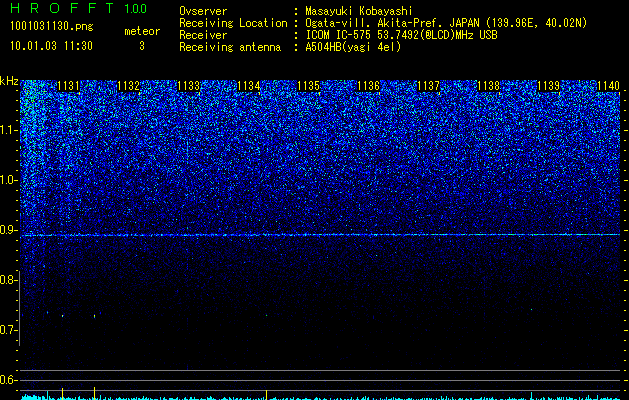This screenshot has height=400, width=629.
Task: Click the HROFFT program title
Action: [63, 8]
